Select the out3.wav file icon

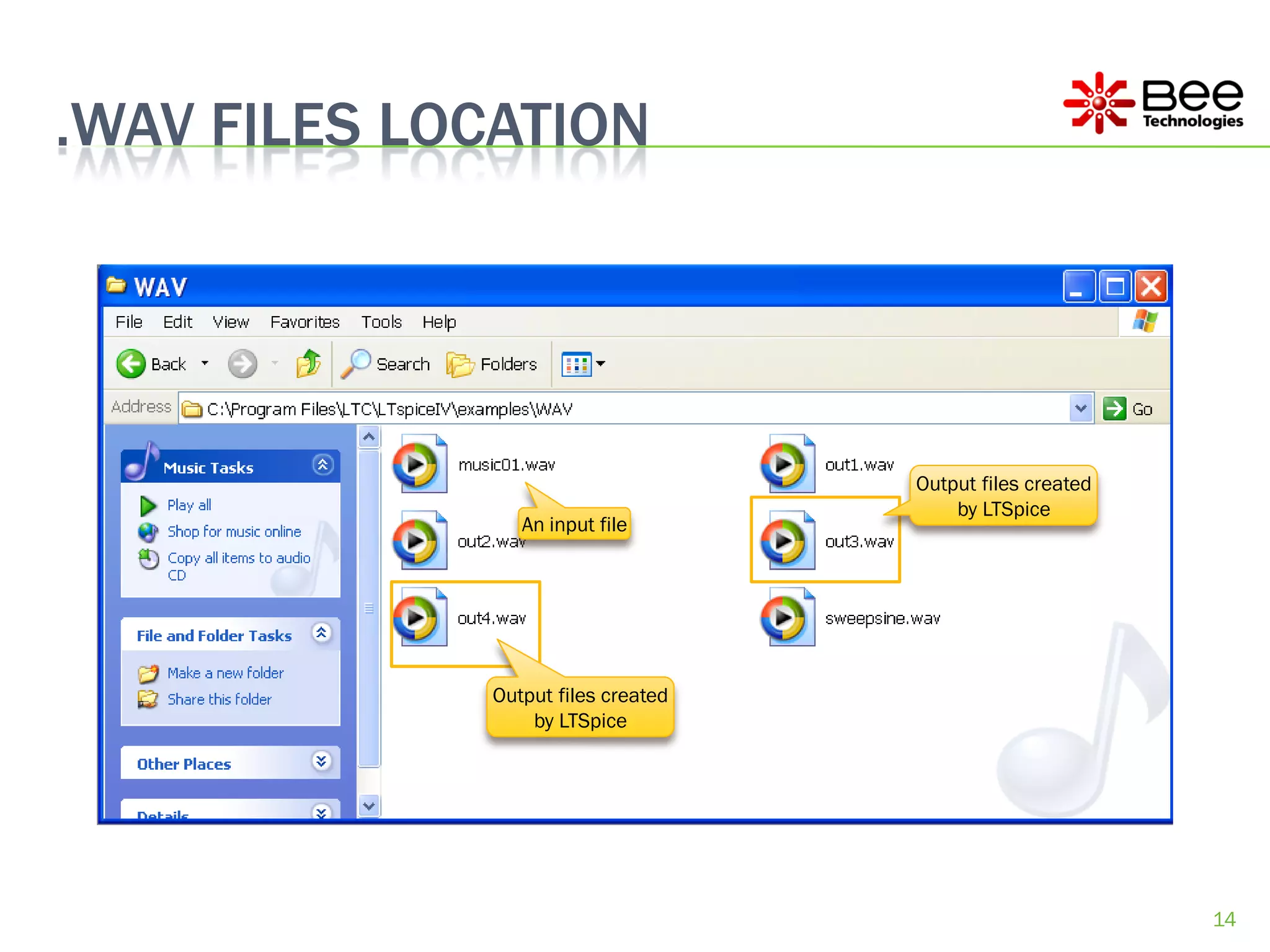(x=788, y=540)
